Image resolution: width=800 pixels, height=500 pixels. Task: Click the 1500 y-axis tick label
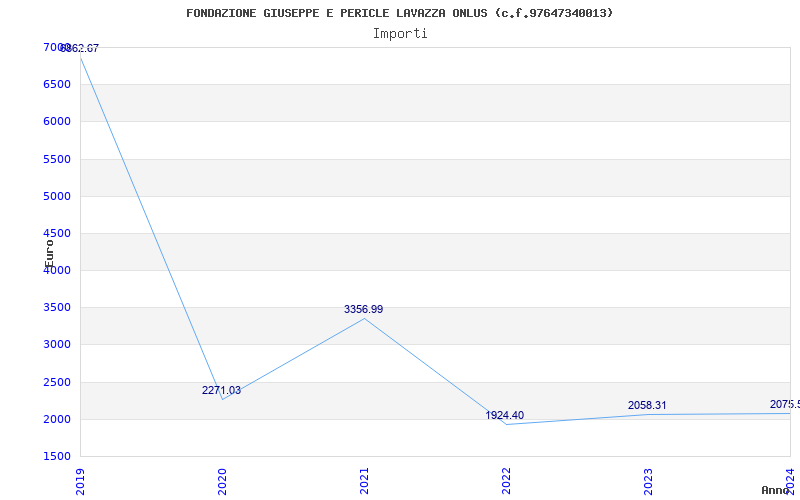point(57,456)
